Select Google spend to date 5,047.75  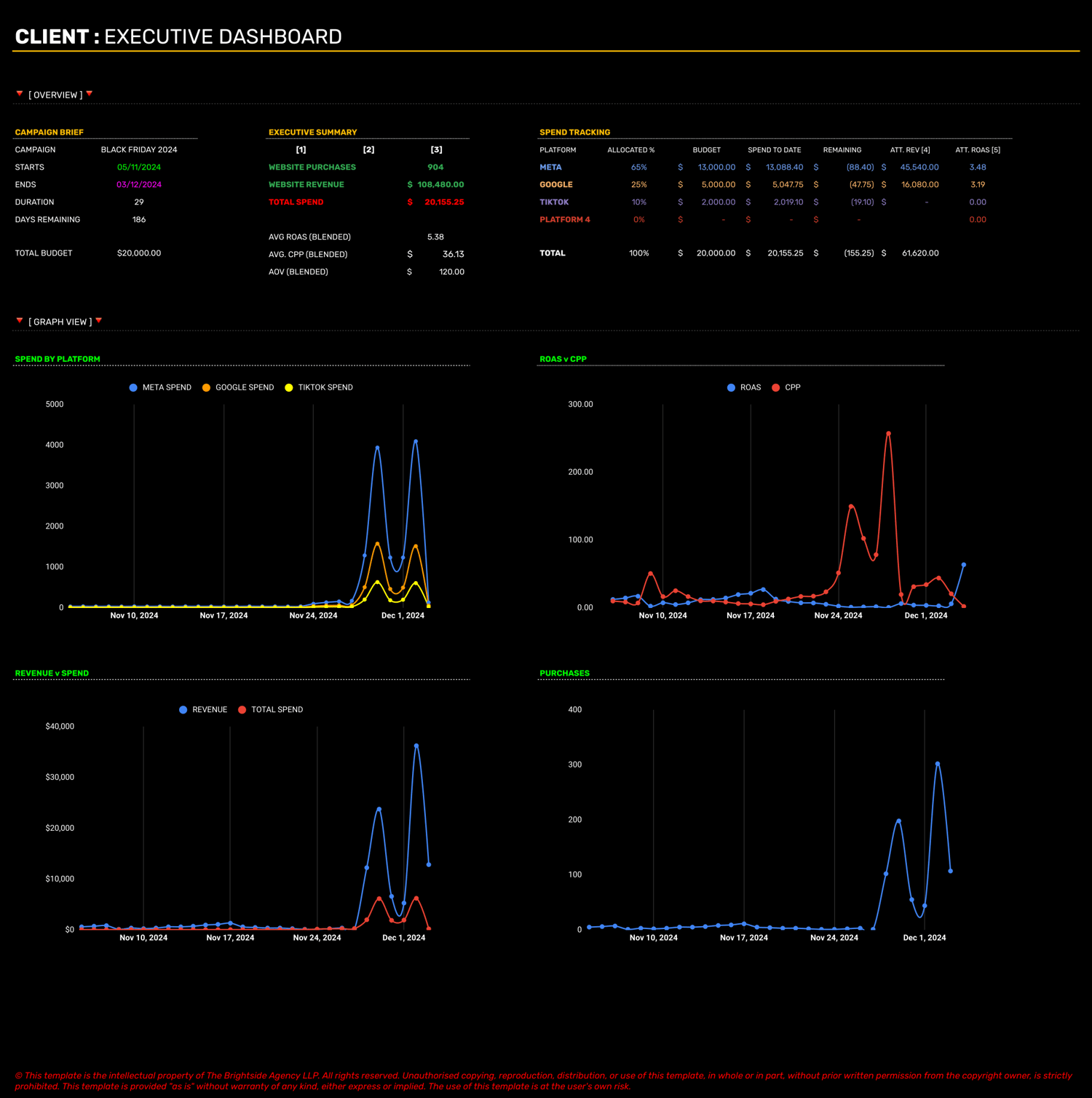pyautogui.click(x=788, y=185)
